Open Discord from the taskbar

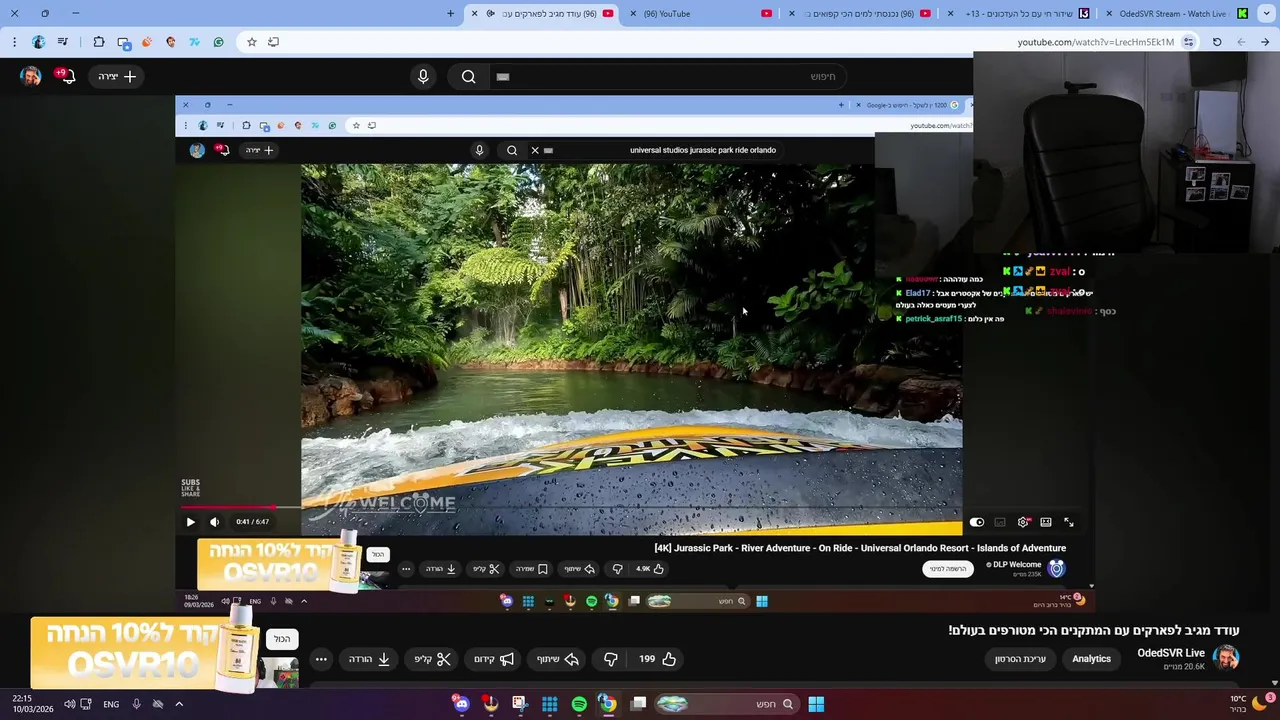click(x=461, y=704)
